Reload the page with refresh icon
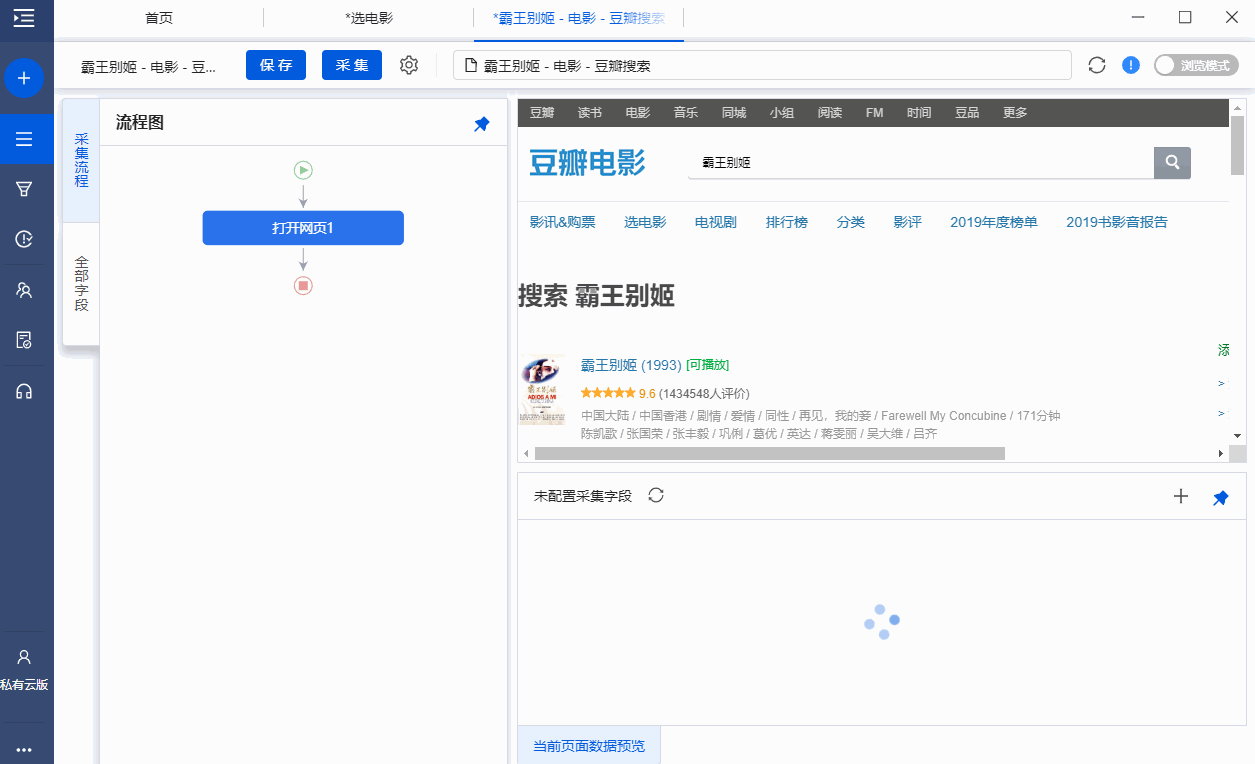1255x764 pixels. pyautogui.click(x=1097, y=65)
